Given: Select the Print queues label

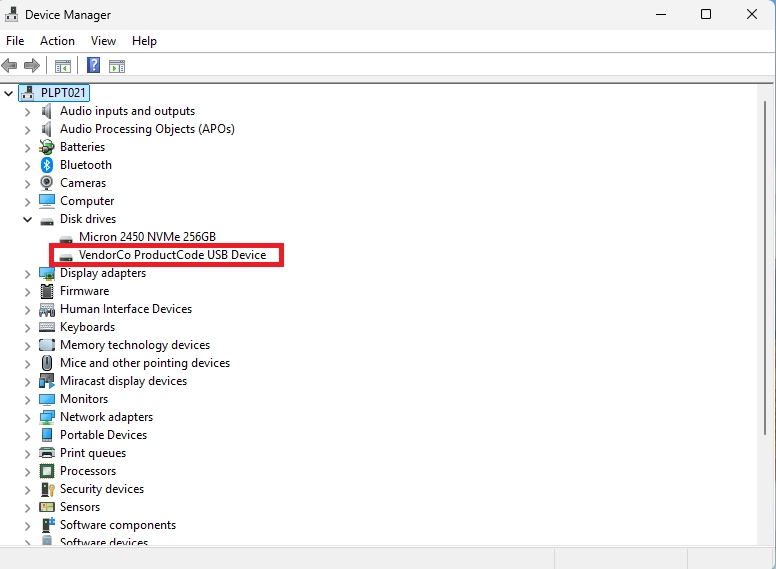Looking at the screenshot, I should tap(93, 453).
